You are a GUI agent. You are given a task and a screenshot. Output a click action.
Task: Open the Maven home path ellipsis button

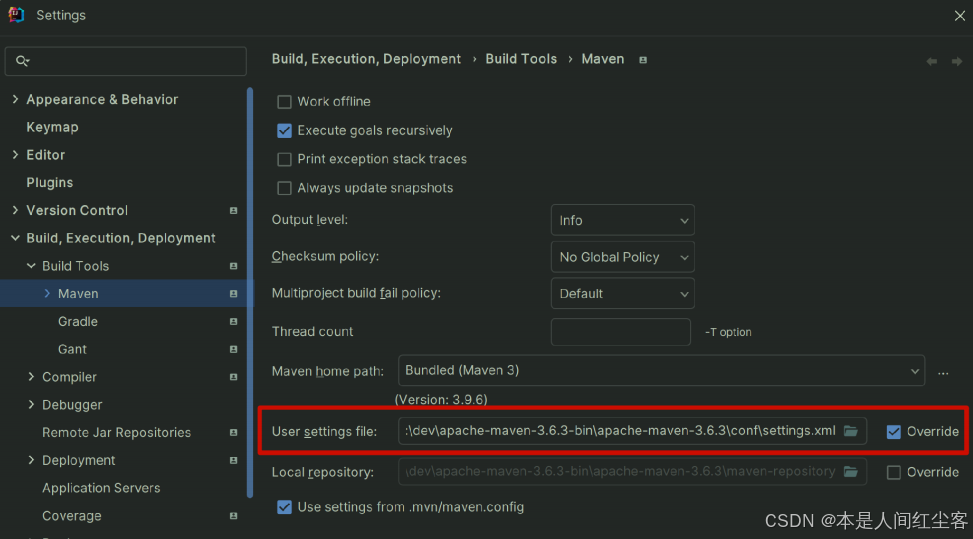[x=943, y=373]
